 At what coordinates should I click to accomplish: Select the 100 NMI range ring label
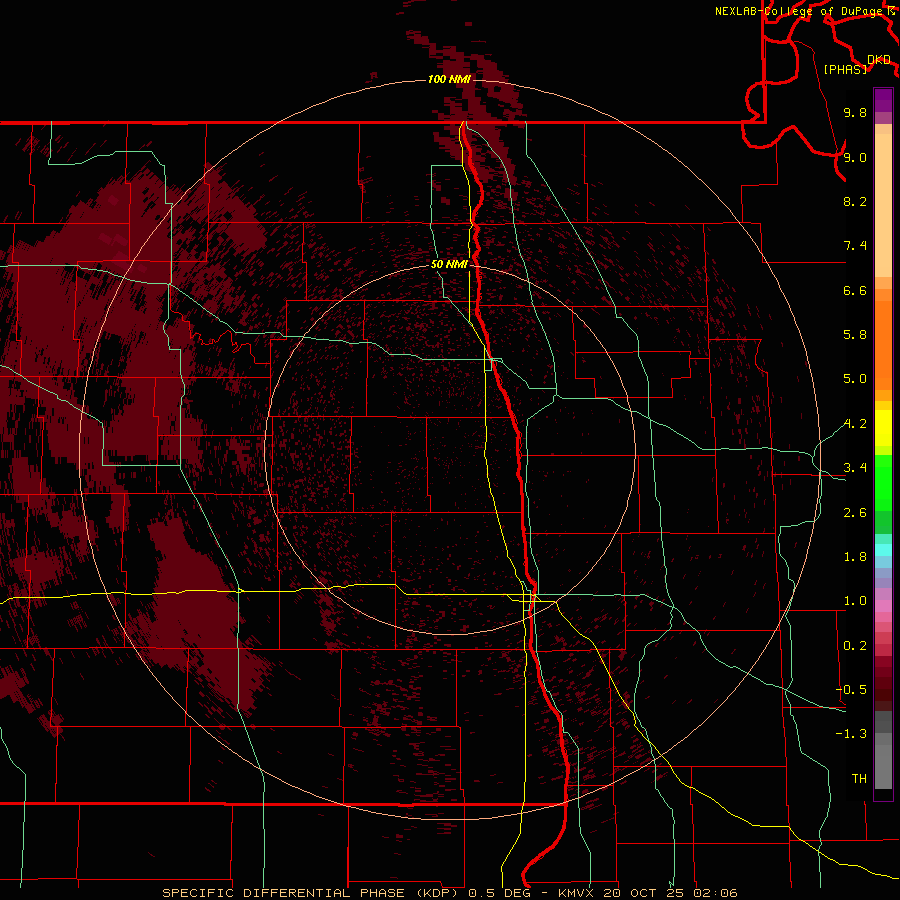[449, 79]
